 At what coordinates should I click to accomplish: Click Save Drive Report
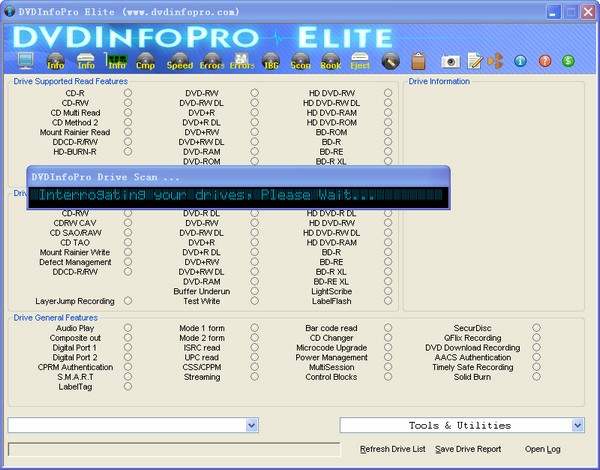468,449
